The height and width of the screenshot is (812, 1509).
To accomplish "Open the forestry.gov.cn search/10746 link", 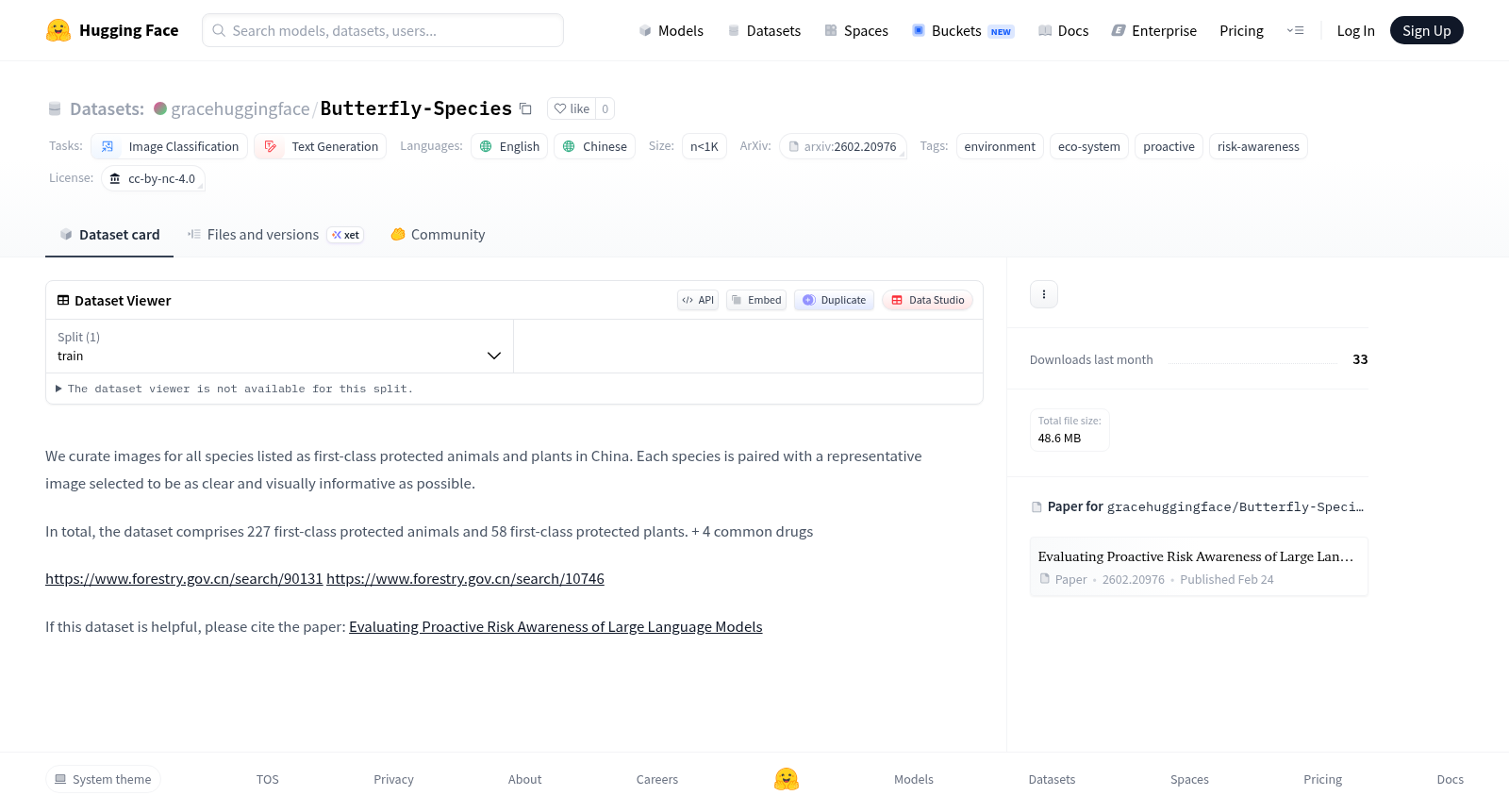I will (x=465, y=579).
